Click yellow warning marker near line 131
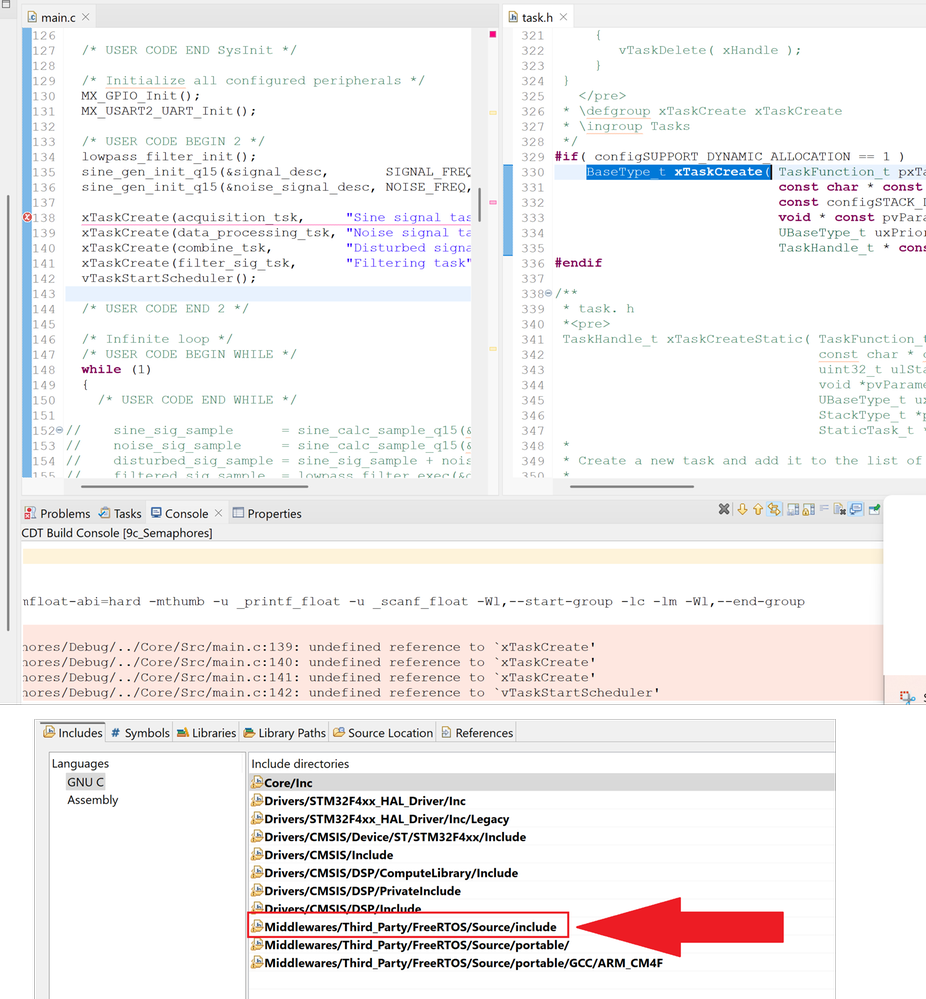The image size is (926, 999). [493, 113]
